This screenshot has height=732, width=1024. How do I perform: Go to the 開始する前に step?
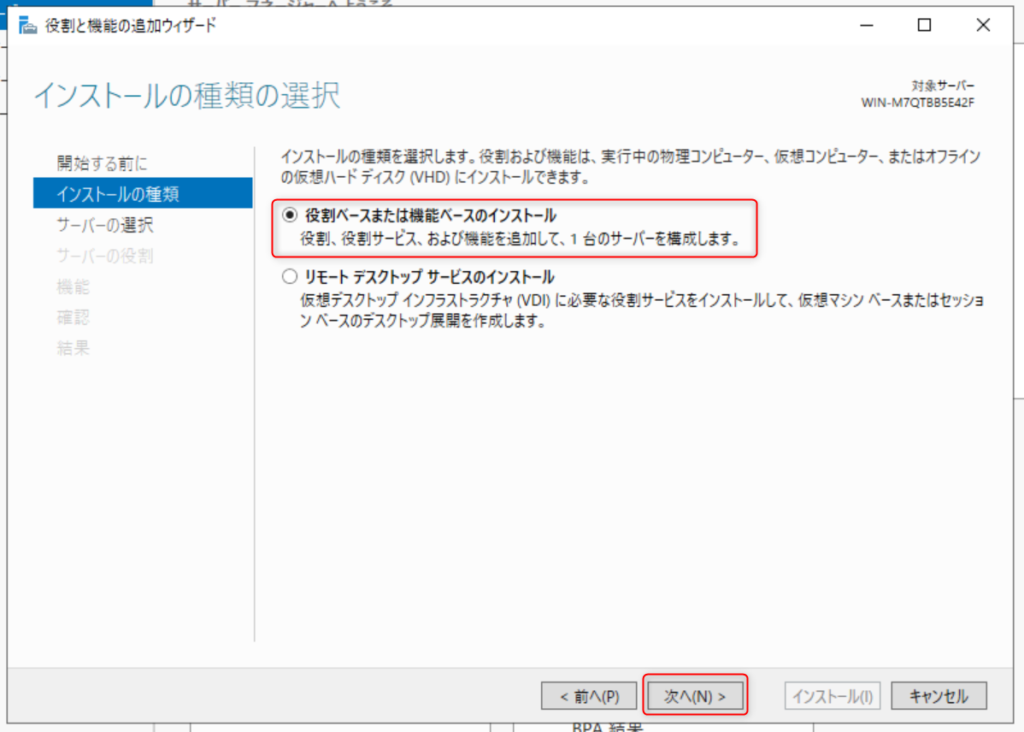point(102,163)
